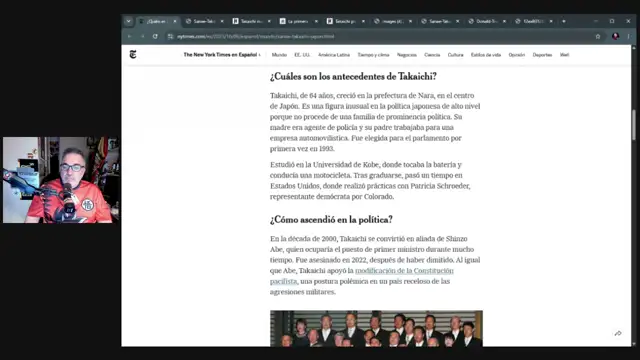This screenshot has width=640, height=360.
Task: Close the last tab before the plus button
Action: [551, 21]
